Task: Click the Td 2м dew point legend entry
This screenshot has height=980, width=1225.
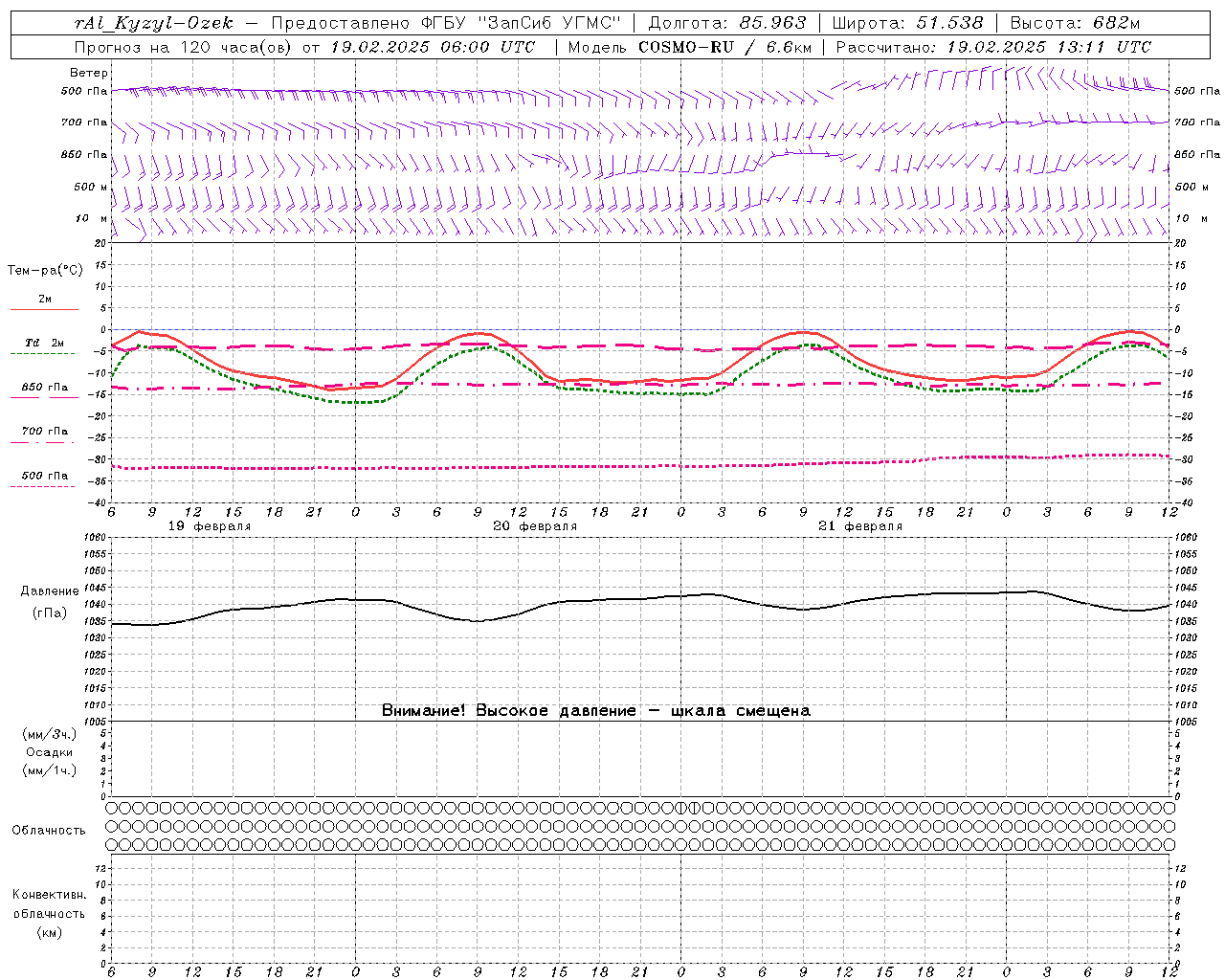Action: [45, 347]
